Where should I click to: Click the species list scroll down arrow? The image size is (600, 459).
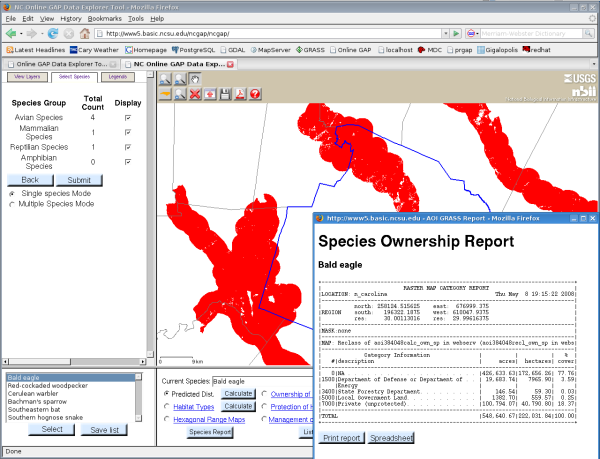click(x=139, y=418)
